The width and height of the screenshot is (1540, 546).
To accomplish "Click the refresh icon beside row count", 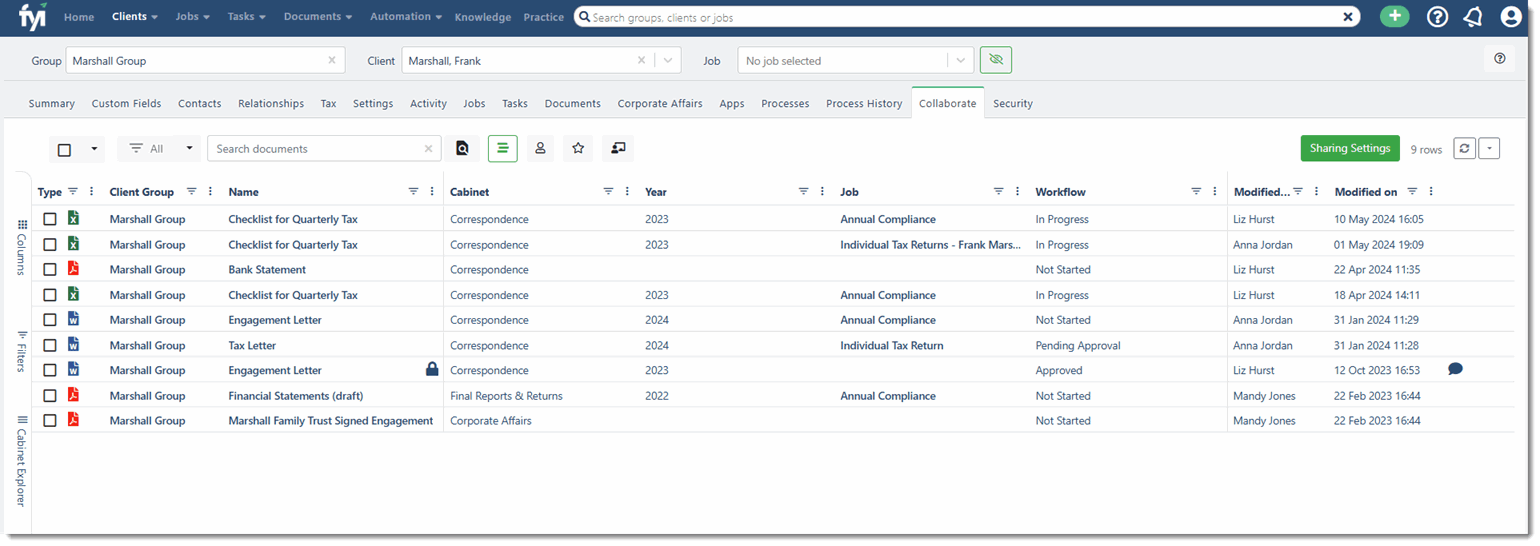I will pyautogui.click(x=1464, y=148).
